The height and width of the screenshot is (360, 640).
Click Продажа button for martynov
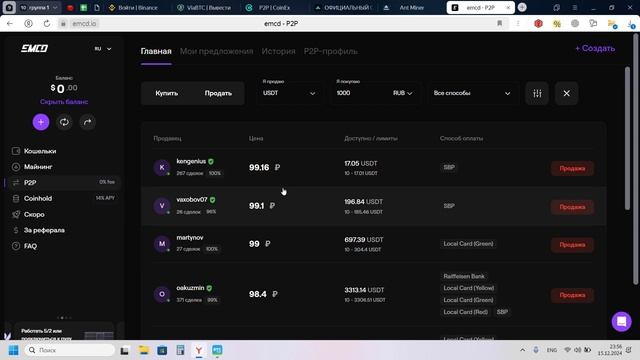[x=572, y=245]
